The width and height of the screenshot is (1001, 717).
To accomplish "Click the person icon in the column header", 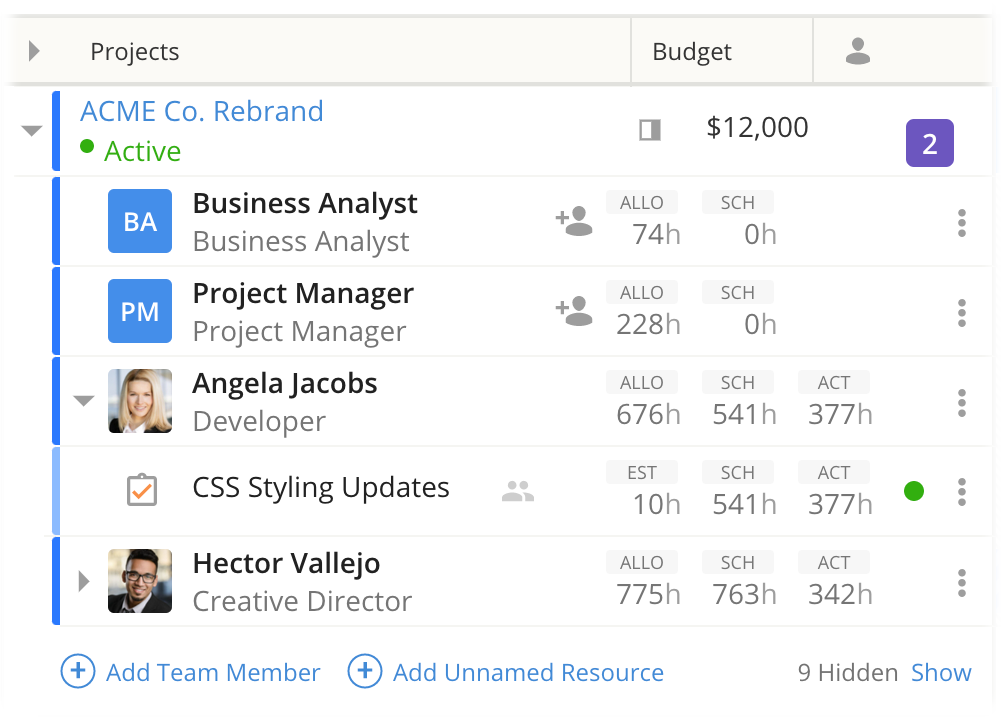I will pos(858,51).
